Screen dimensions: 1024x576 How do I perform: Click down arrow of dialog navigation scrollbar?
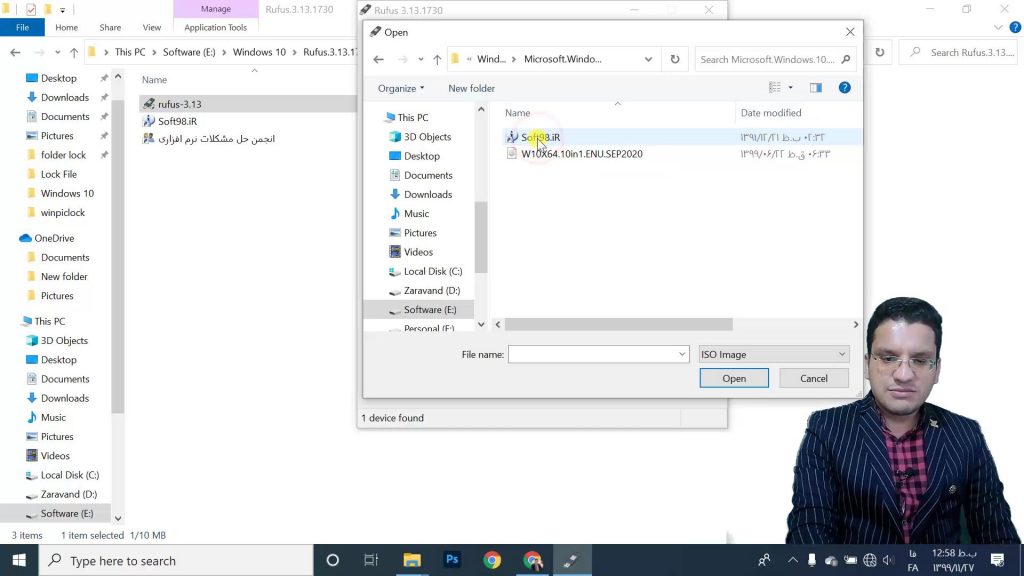(481, 325)
